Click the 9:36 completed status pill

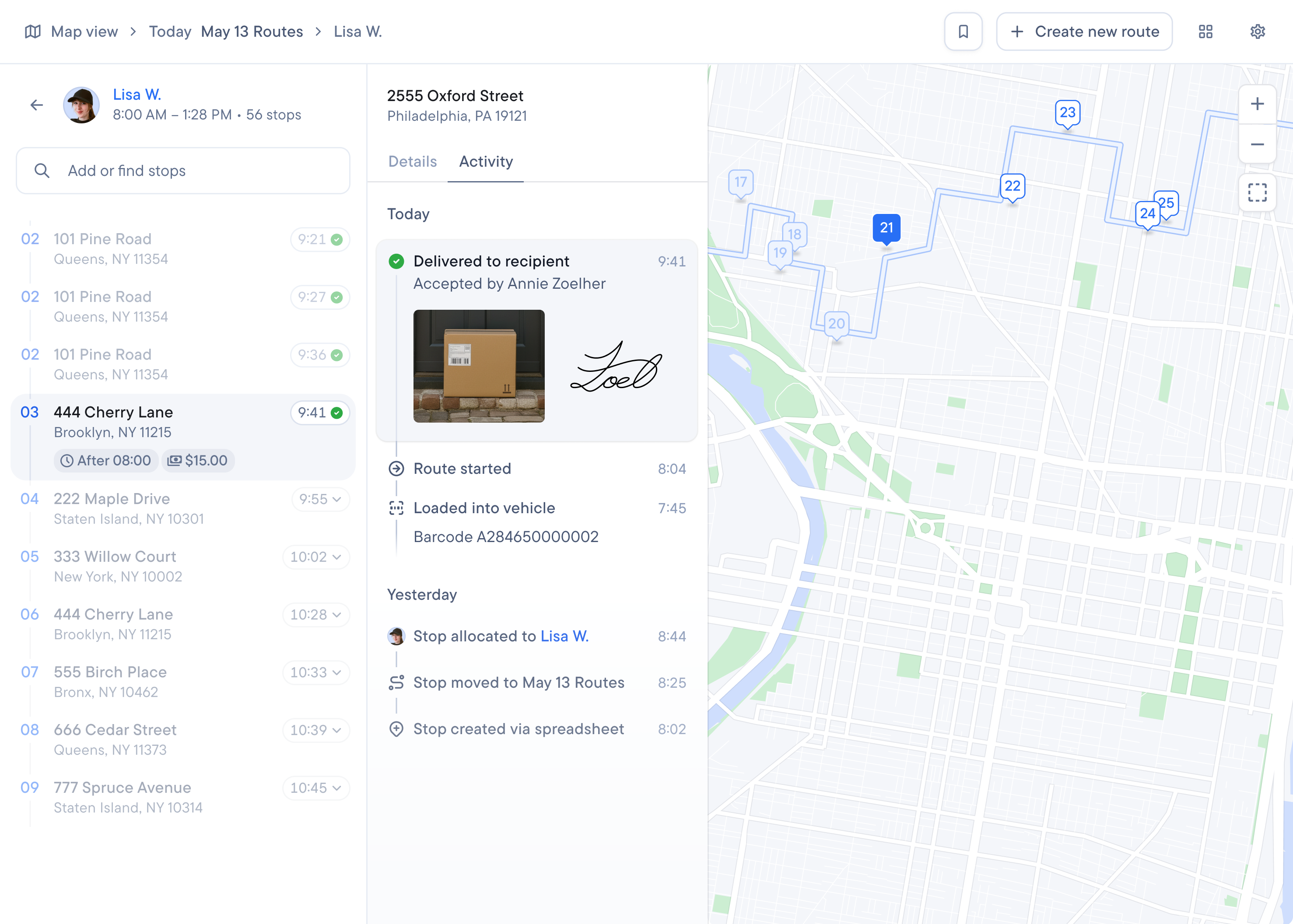[320, 355]
